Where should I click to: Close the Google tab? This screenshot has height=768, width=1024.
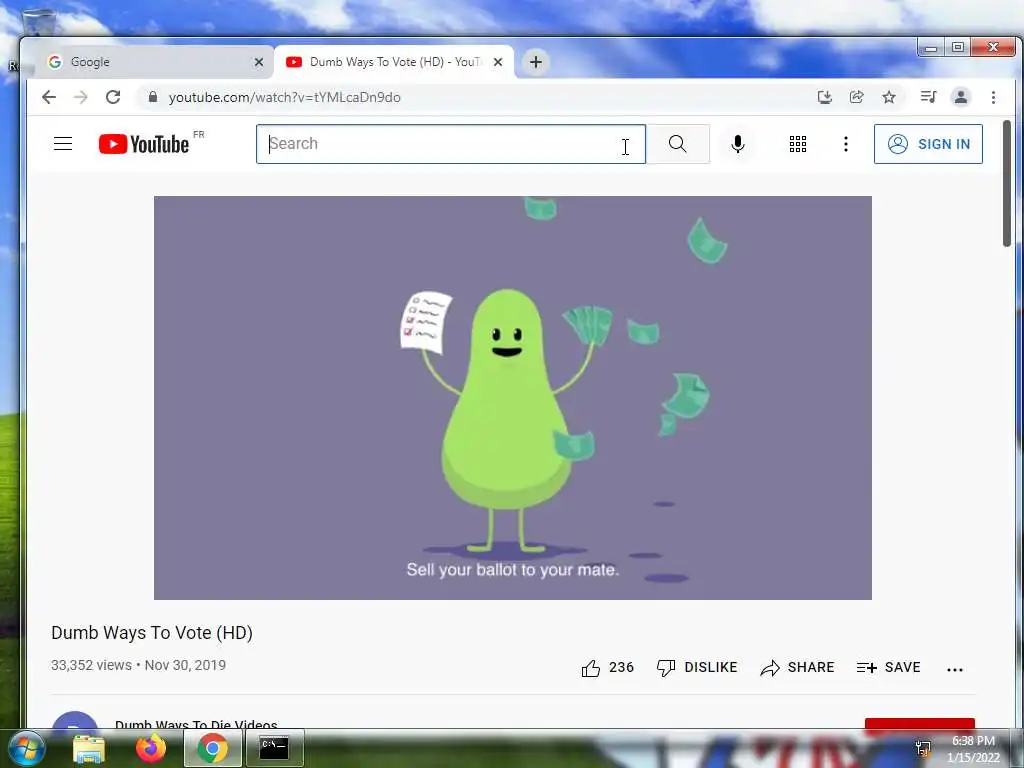coord(259,62)
